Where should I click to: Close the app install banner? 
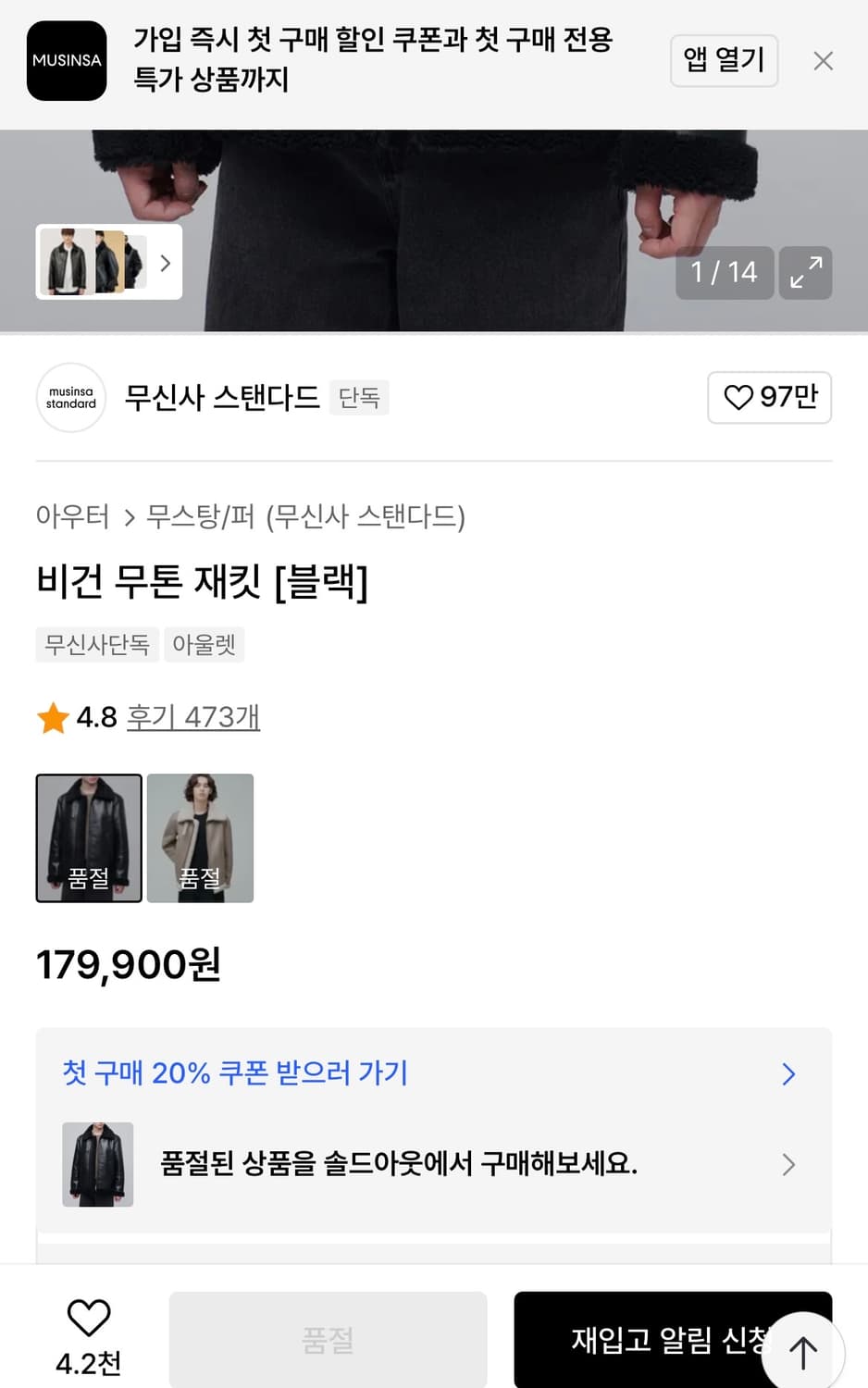pyautogui.click(x=823, y=61)
